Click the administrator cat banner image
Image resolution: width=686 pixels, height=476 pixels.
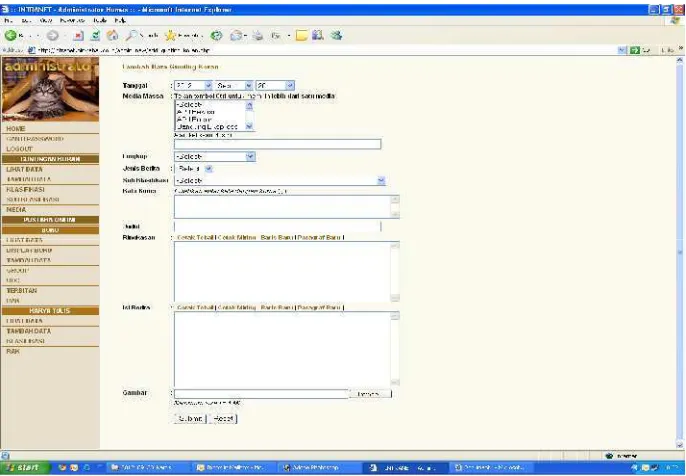pyautogui.click(x=50, y=89)
